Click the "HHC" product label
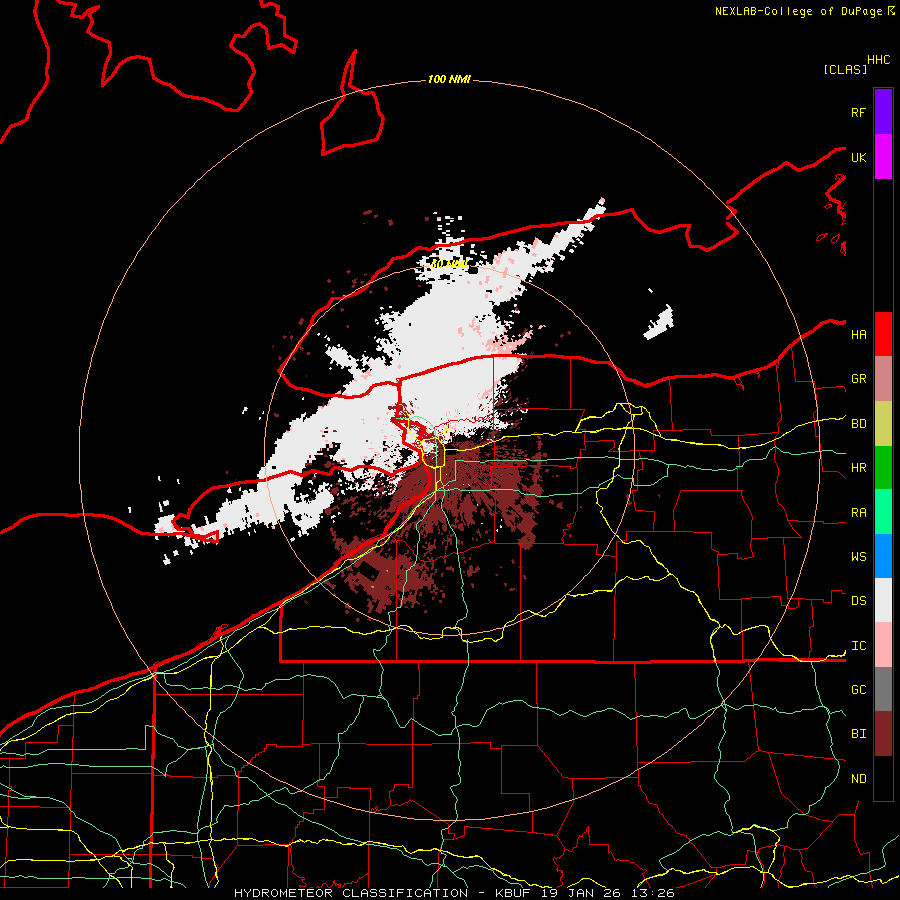This screenshot has height=900, width=900. pyautogui.click(x=879, y=60)
